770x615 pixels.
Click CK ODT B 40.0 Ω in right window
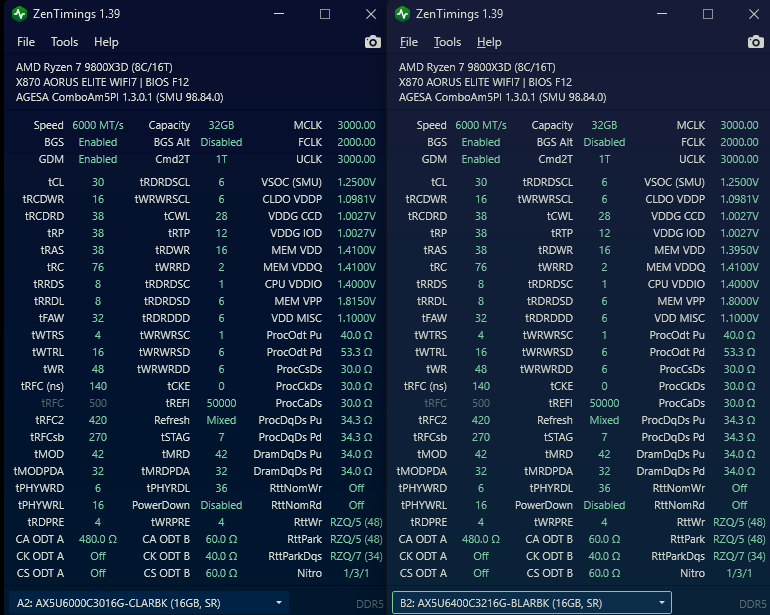pos(604,557)
